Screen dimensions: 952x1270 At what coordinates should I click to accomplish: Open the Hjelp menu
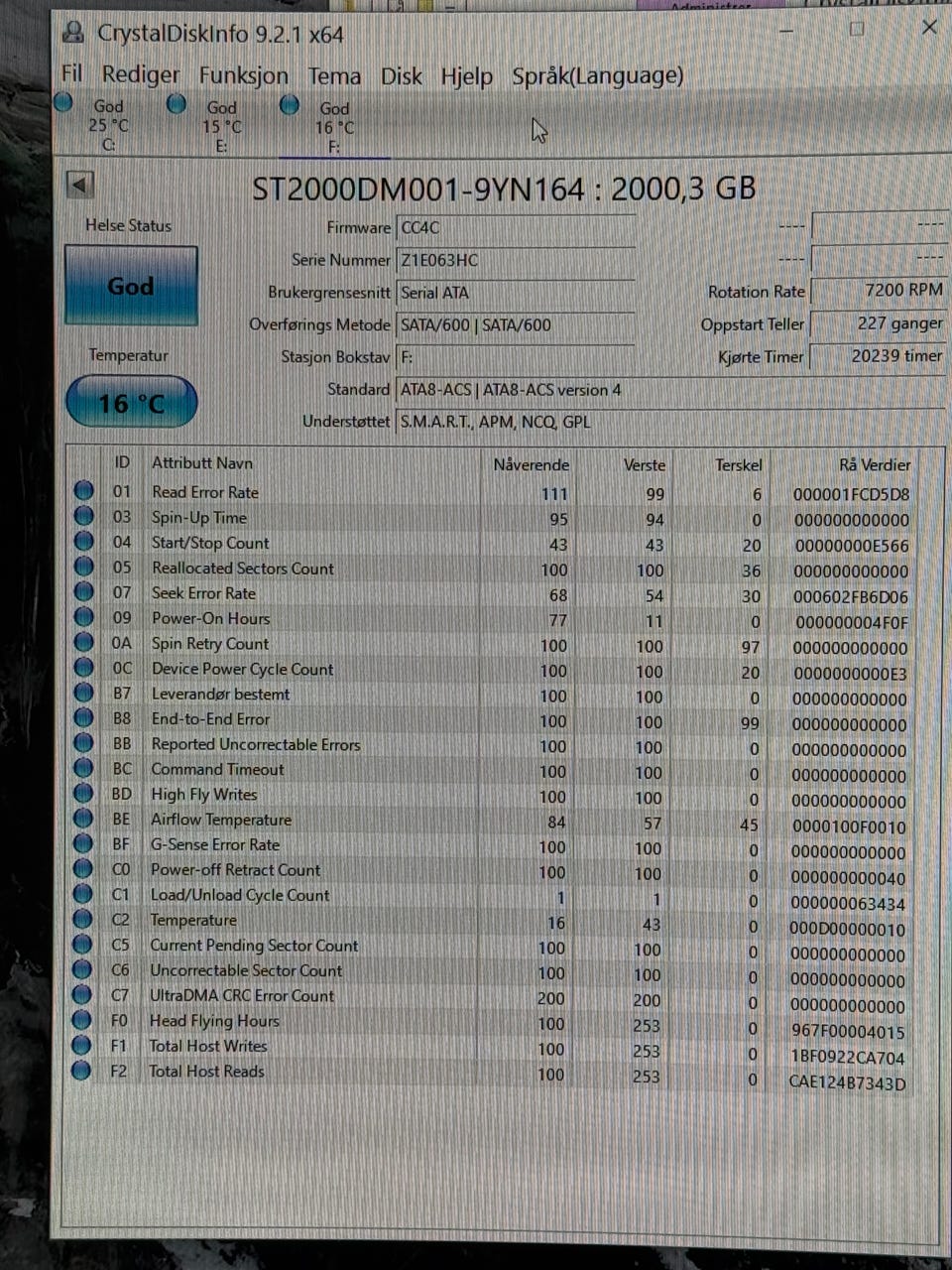(x=467, y=76)
